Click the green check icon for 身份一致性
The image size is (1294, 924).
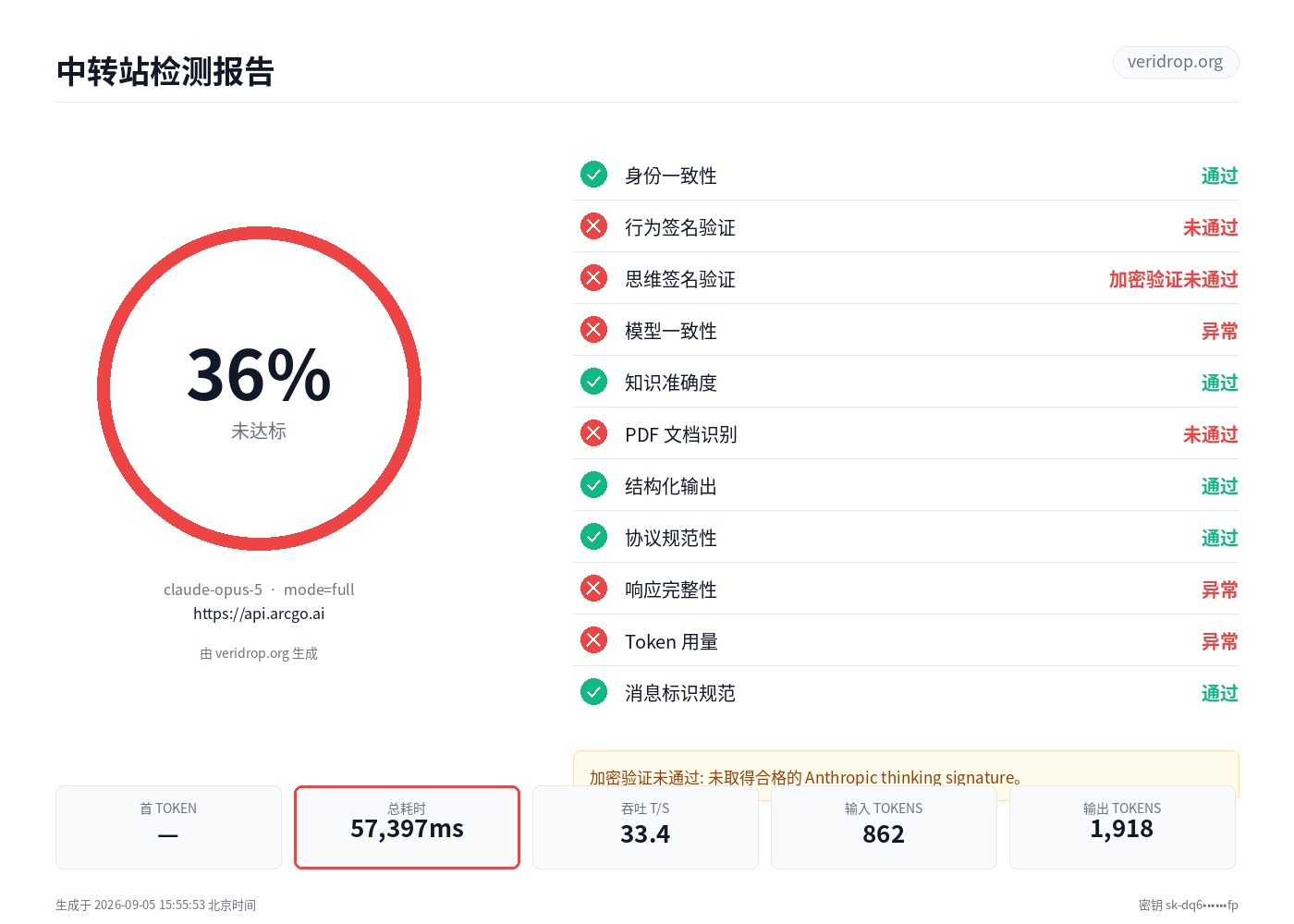click(x=593, y=175)
